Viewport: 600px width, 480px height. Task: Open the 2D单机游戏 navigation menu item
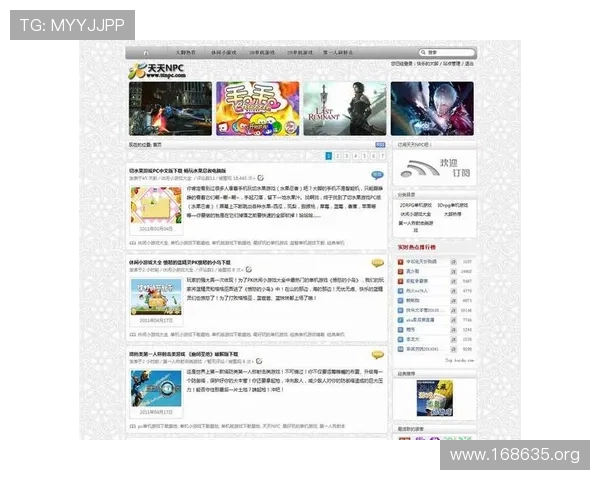[x=300, y=52]
